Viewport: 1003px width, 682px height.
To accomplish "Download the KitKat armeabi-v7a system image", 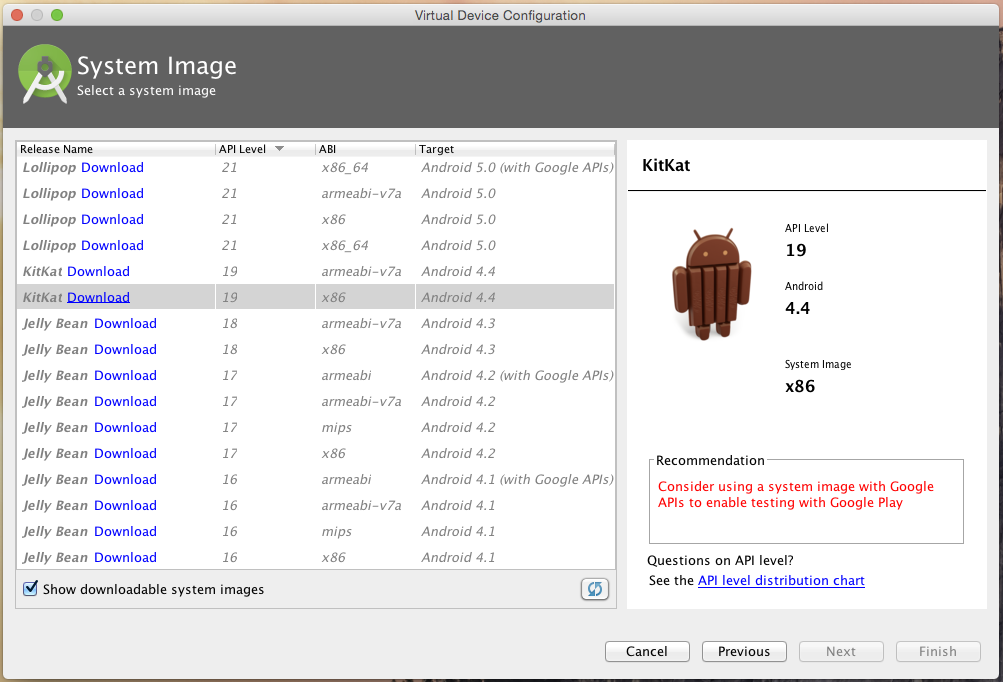I will tap(98, 271).
